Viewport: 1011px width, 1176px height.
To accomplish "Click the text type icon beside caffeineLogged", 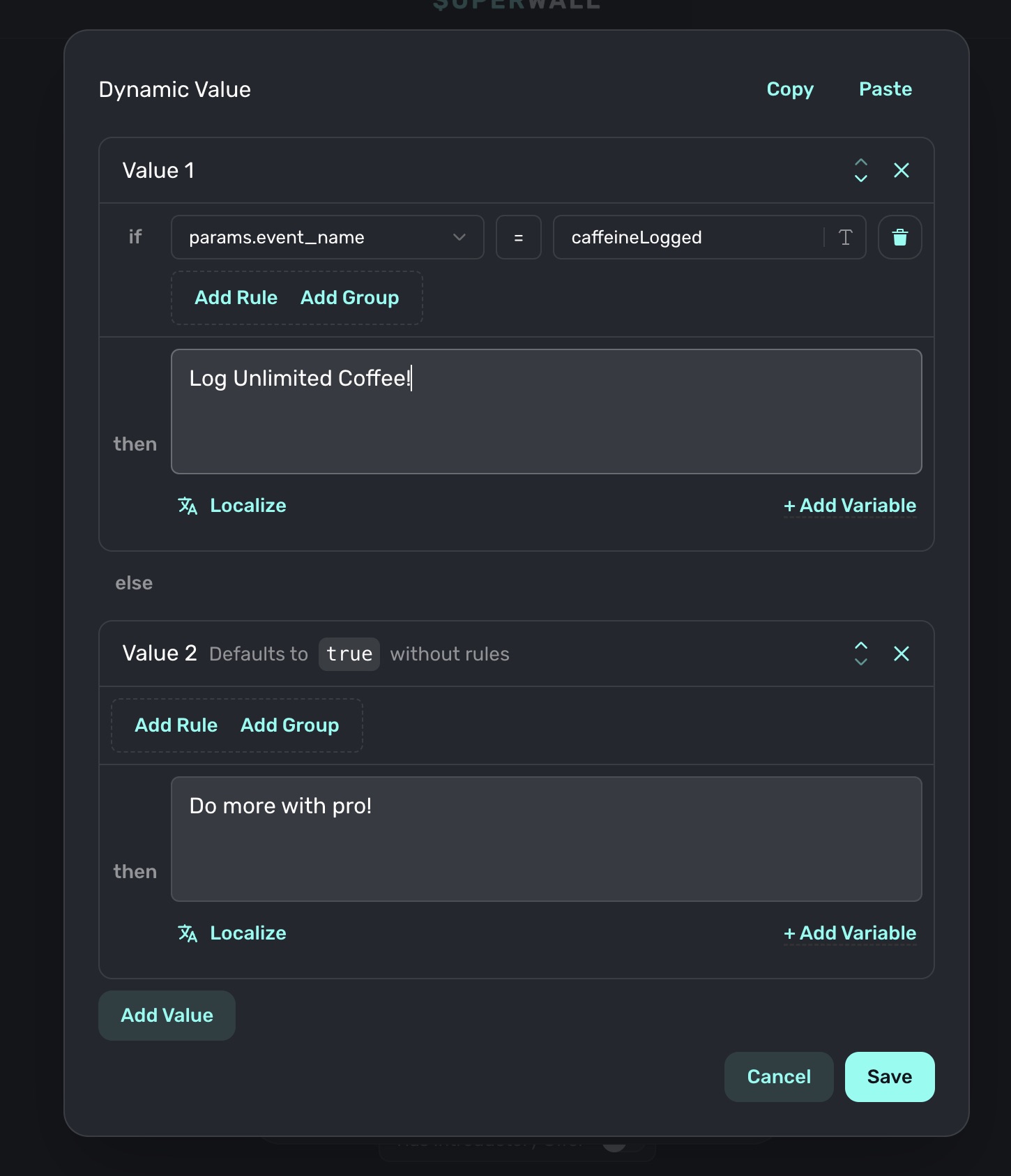I will pos(845,238).
